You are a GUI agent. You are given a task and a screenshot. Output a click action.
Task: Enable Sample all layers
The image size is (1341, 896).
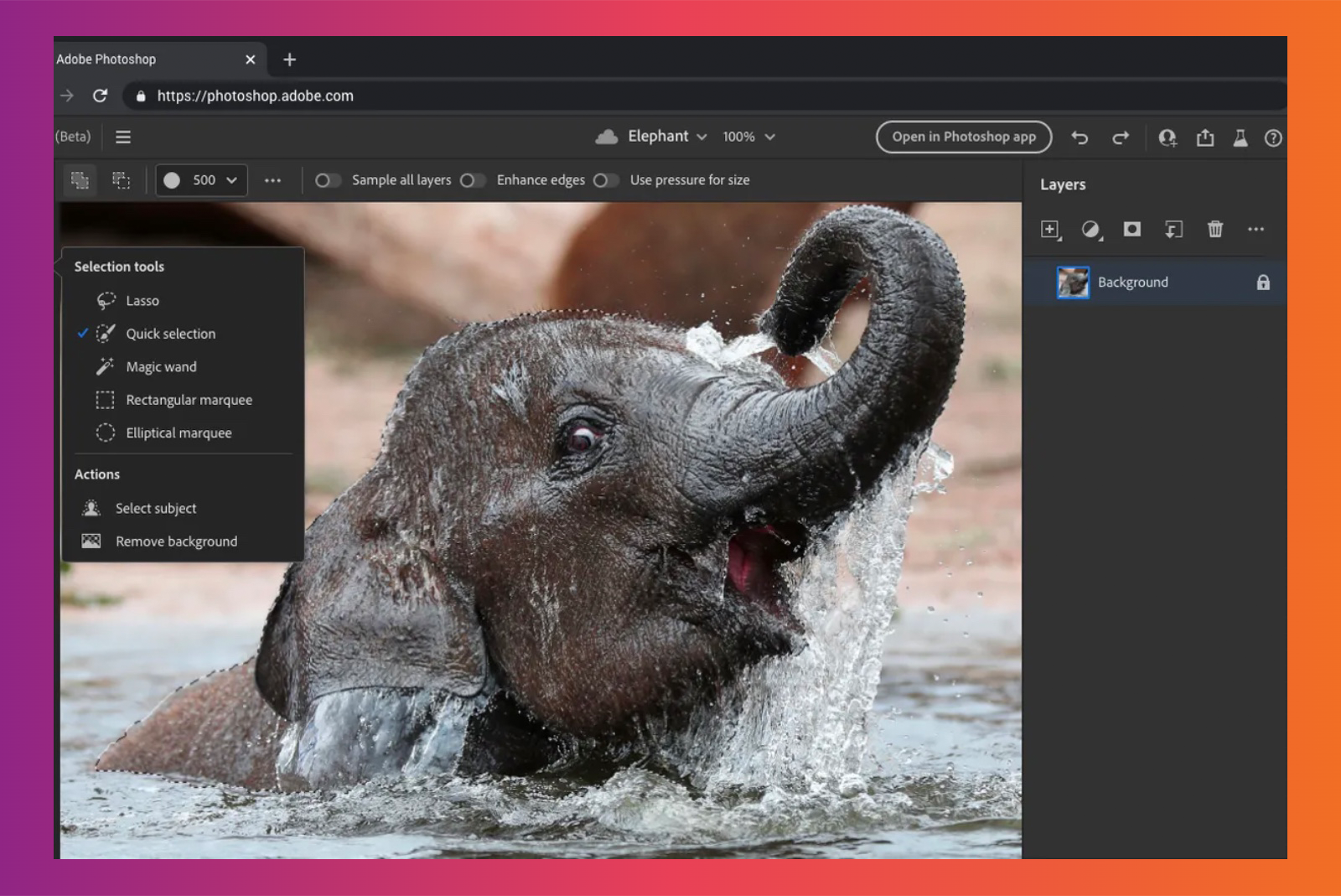328,179
